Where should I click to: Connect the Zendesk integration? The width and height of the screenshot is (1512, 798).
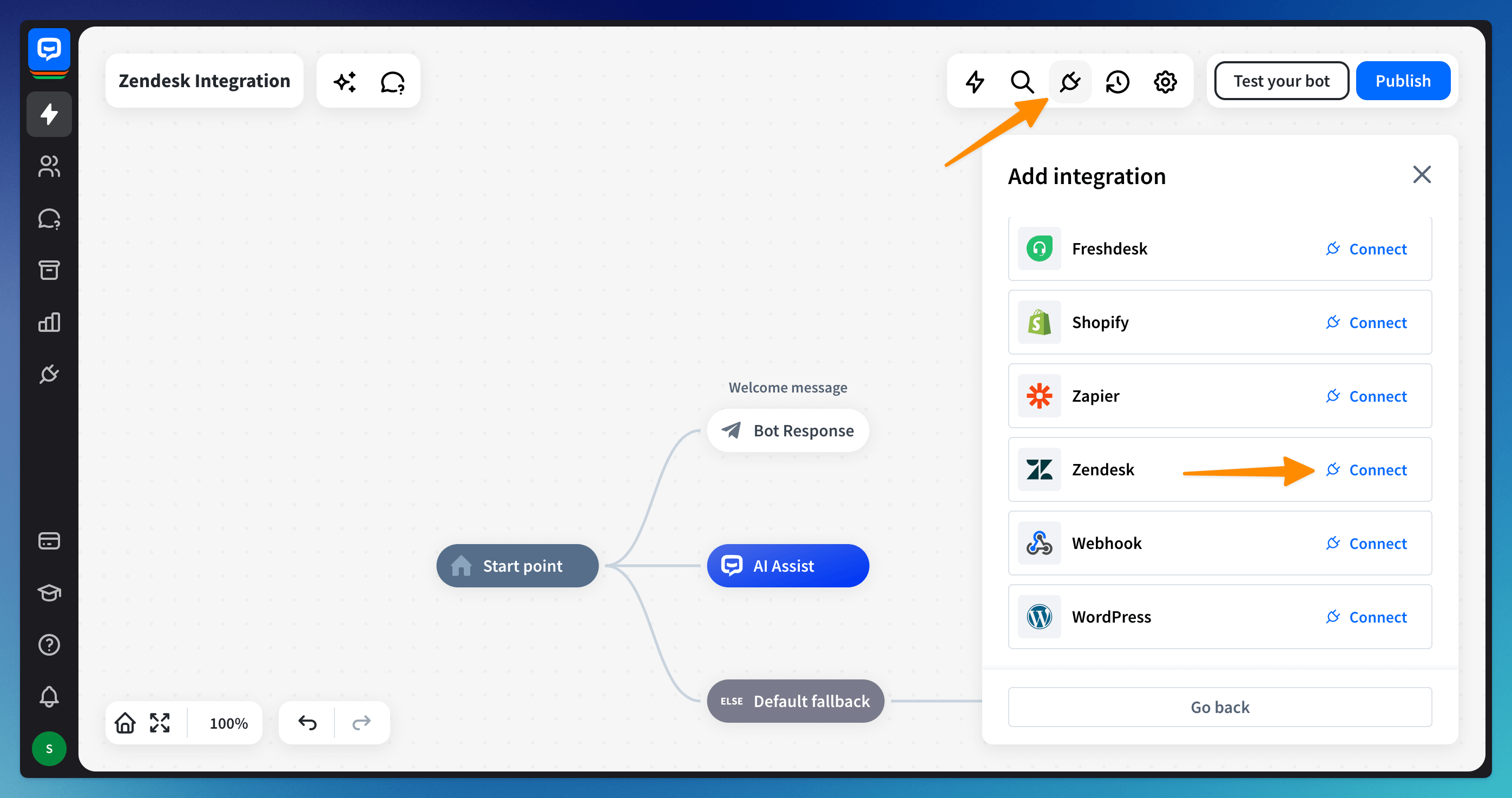tap(1366, 470)
